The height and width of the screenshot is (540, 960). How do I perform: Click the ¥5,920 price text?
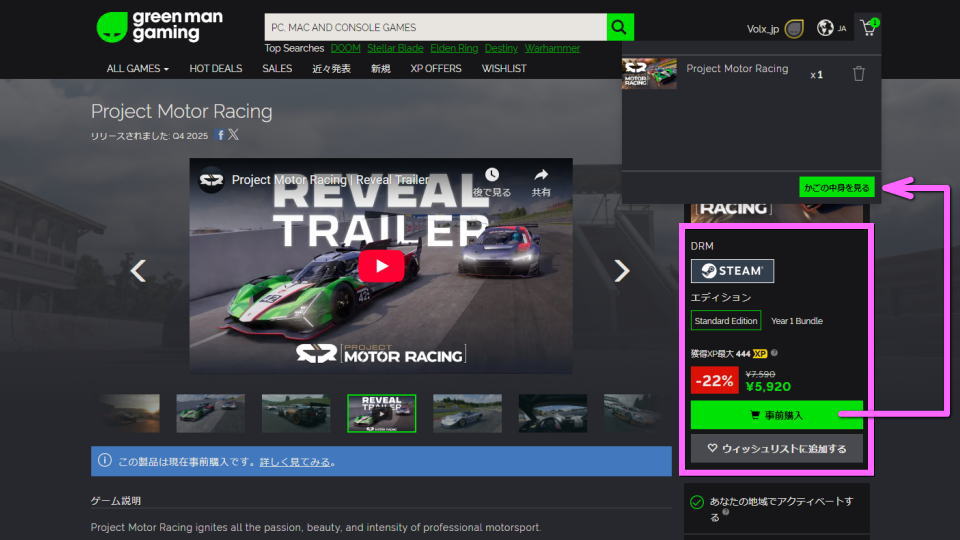[x=768, y=386]
